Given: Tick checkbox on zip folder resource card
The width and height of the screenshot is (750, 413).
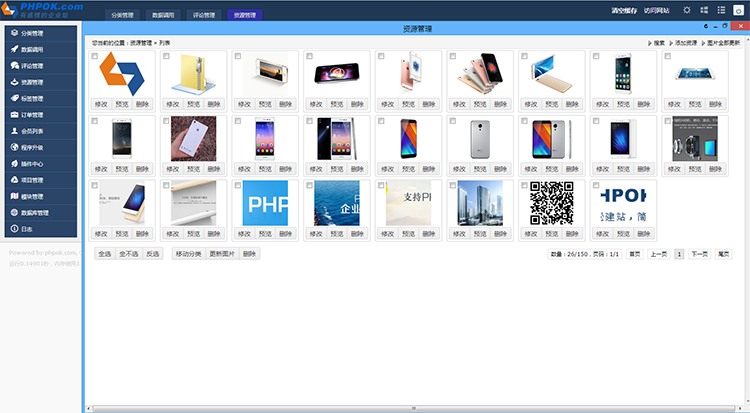Looking at the screenshot, I should click(166, 56).
